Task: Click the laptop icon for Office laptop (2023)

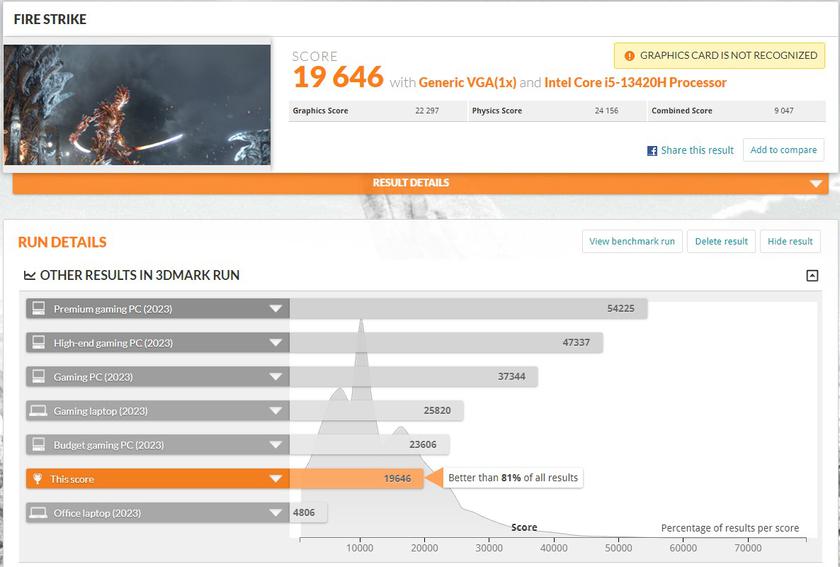Action: (39, 513)
